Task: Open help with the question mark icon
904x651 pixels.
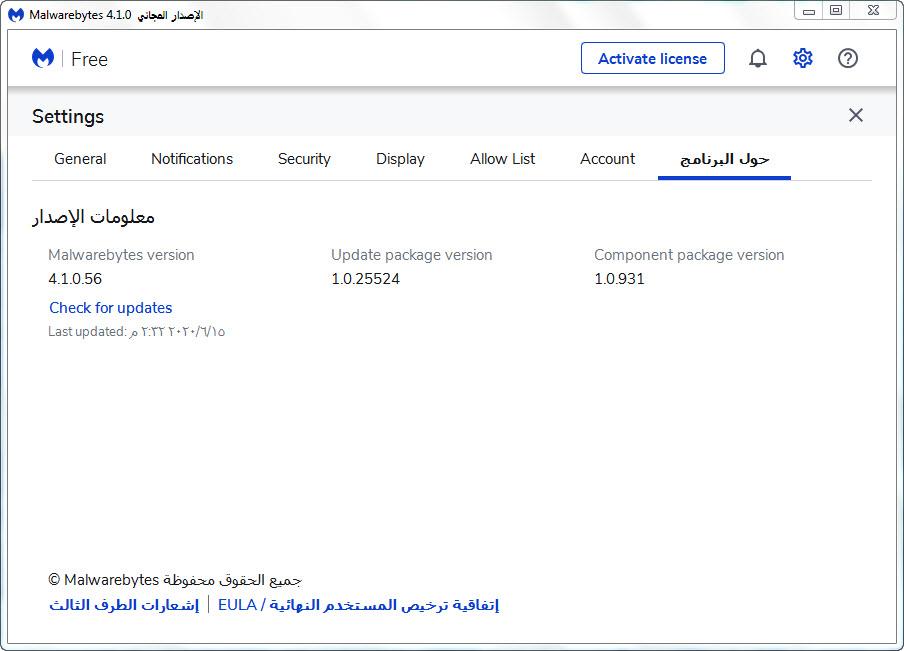Action: (x=848, y=58)
